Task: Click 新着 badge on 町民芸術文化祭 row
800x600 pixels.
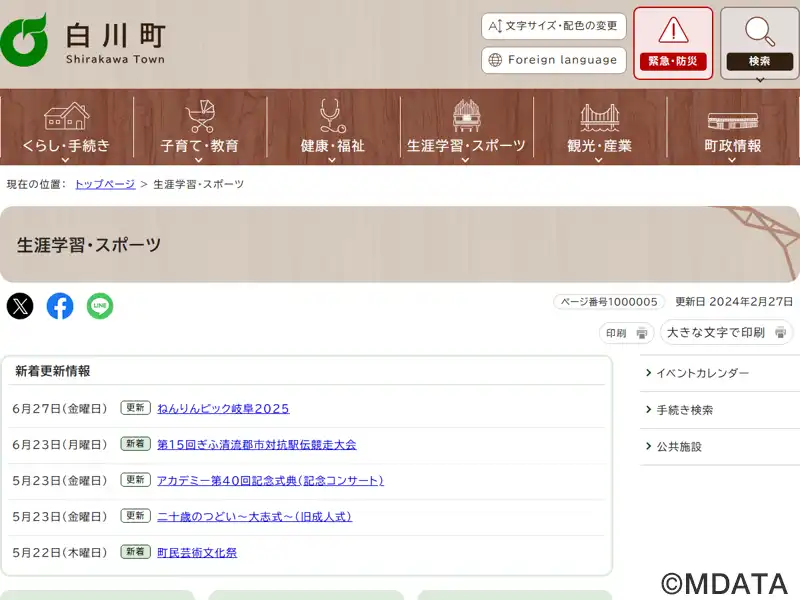Action: click(x=135, y=552)
